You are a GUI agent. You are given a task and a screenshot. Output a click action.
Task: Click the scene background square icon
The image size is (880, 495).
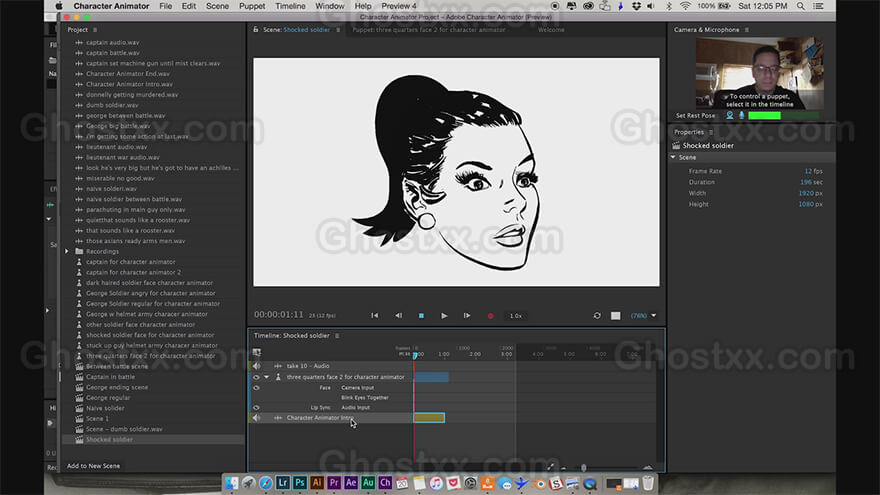[616, 315]
